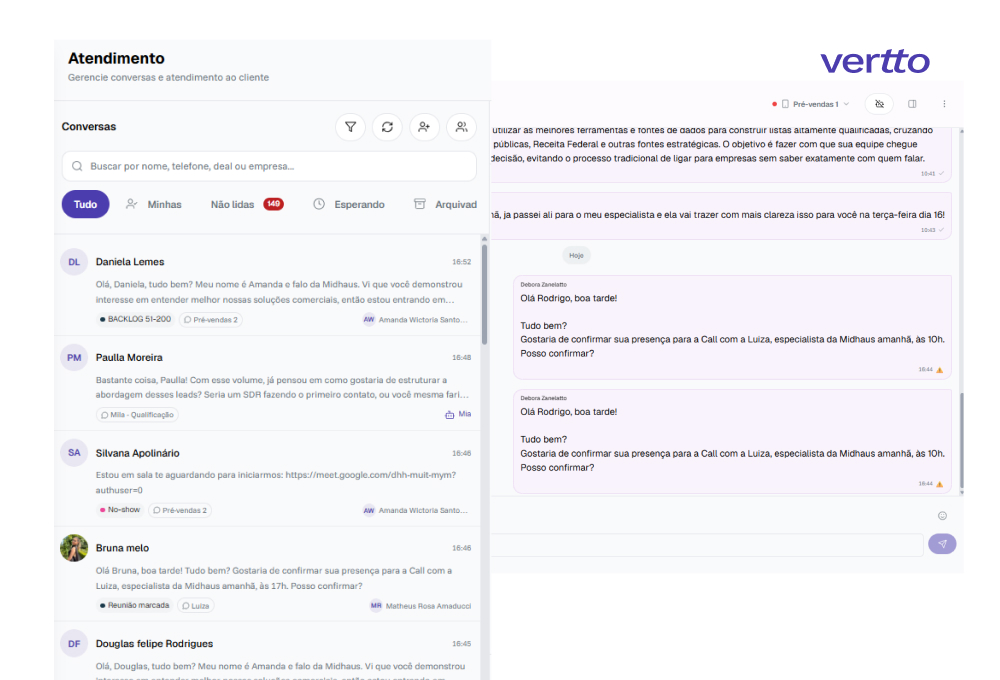
Task: Click the DF avatar of Douglas felipe Rodrigues
Action: 74,644
